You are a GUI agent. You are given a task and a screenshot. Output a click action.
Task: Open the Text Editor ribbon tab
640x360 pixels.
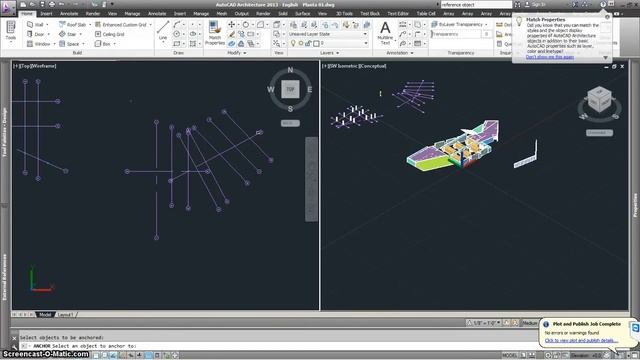[x=398, y=13]
